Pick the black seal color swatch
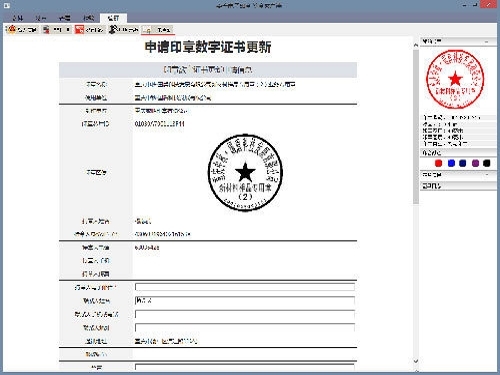500x375 pixels. click(x=487, y=163)
